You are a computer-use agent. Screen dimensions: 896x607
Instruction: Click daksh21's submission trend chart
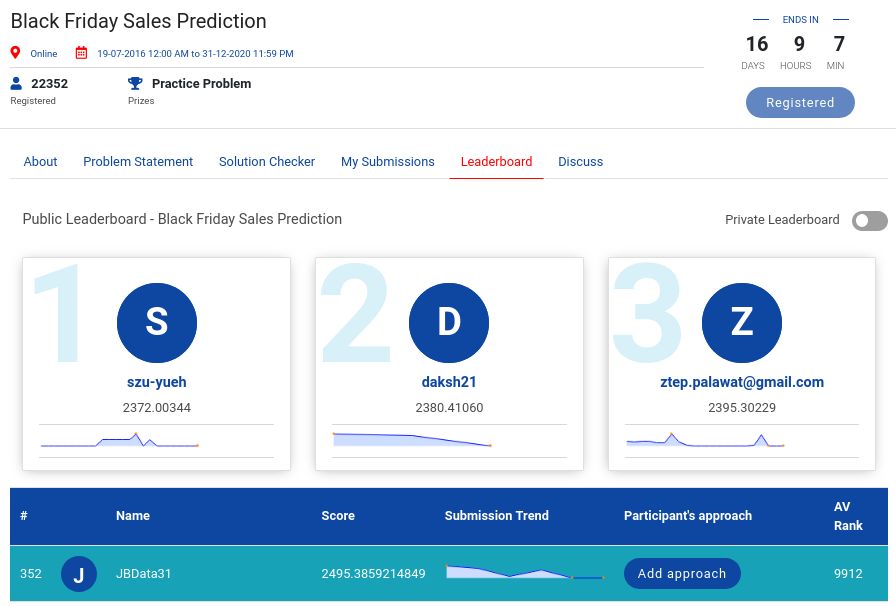coord(412,440)
